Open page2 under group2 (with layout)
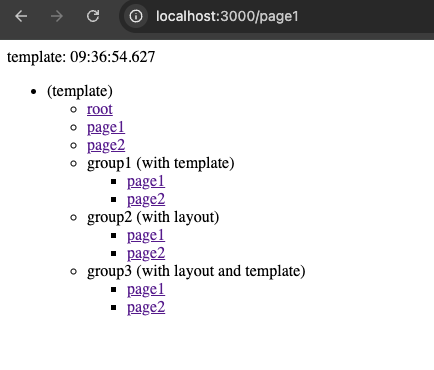This screenshot has width=434, height=370. point(146,254)
